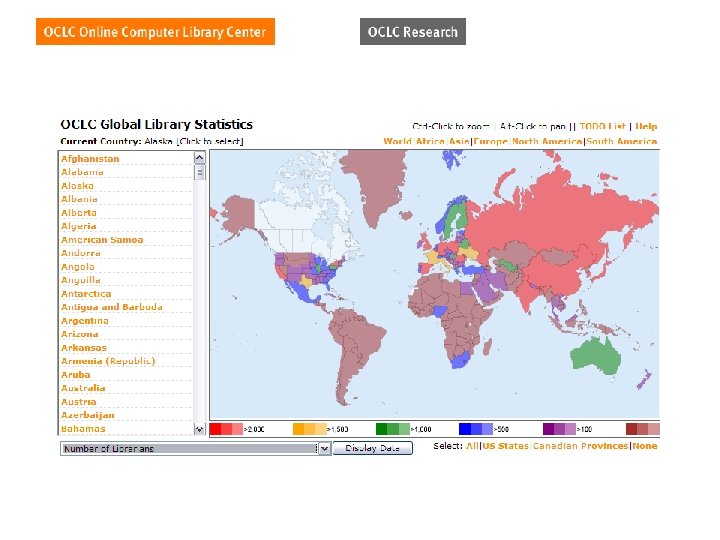Select Afghanistan in the country list
This screenshot has width=720, height=540.
[x=90, y=158]
